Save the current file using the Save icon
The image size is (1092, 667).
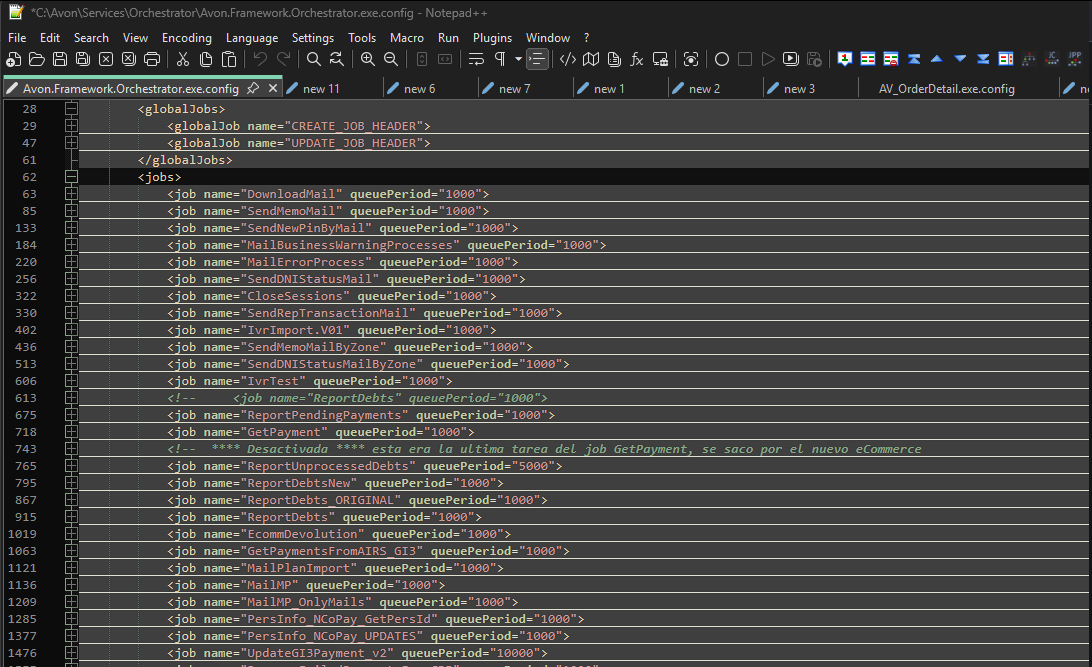tap(60, 59)
